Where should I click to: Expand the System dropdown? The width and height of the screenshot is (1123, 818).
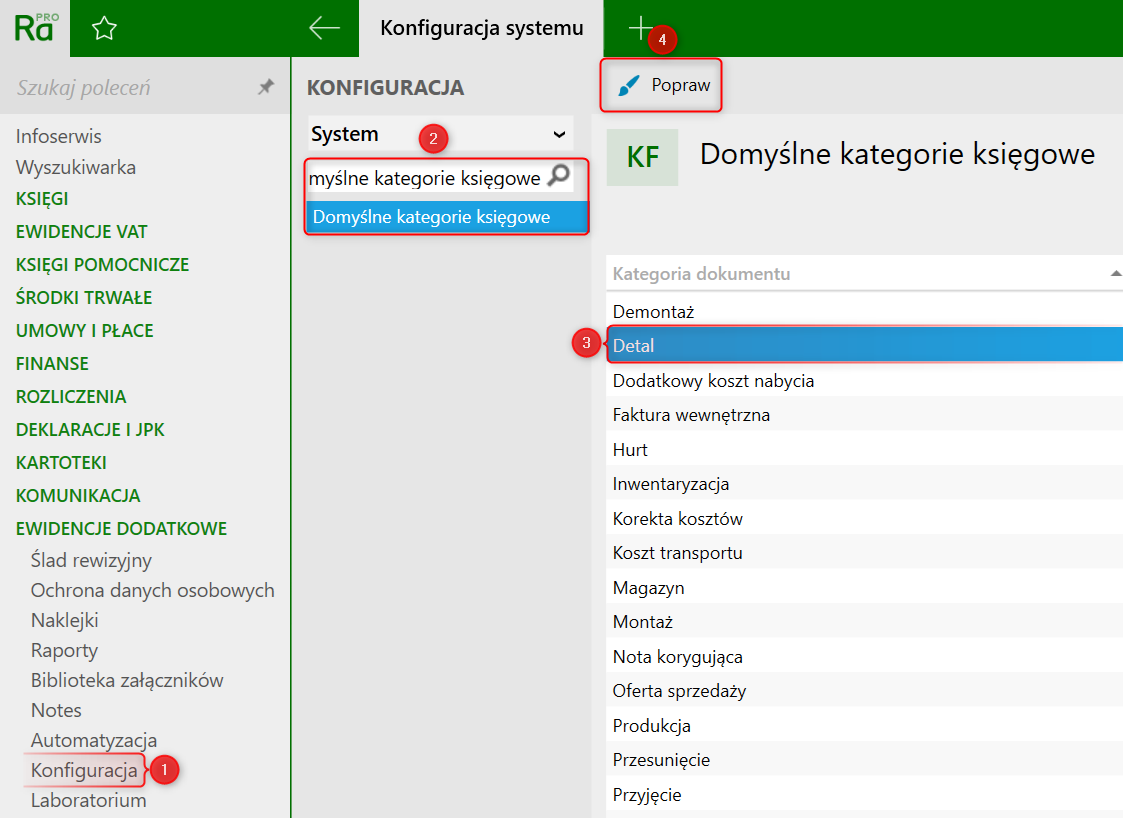click(558, 134)
